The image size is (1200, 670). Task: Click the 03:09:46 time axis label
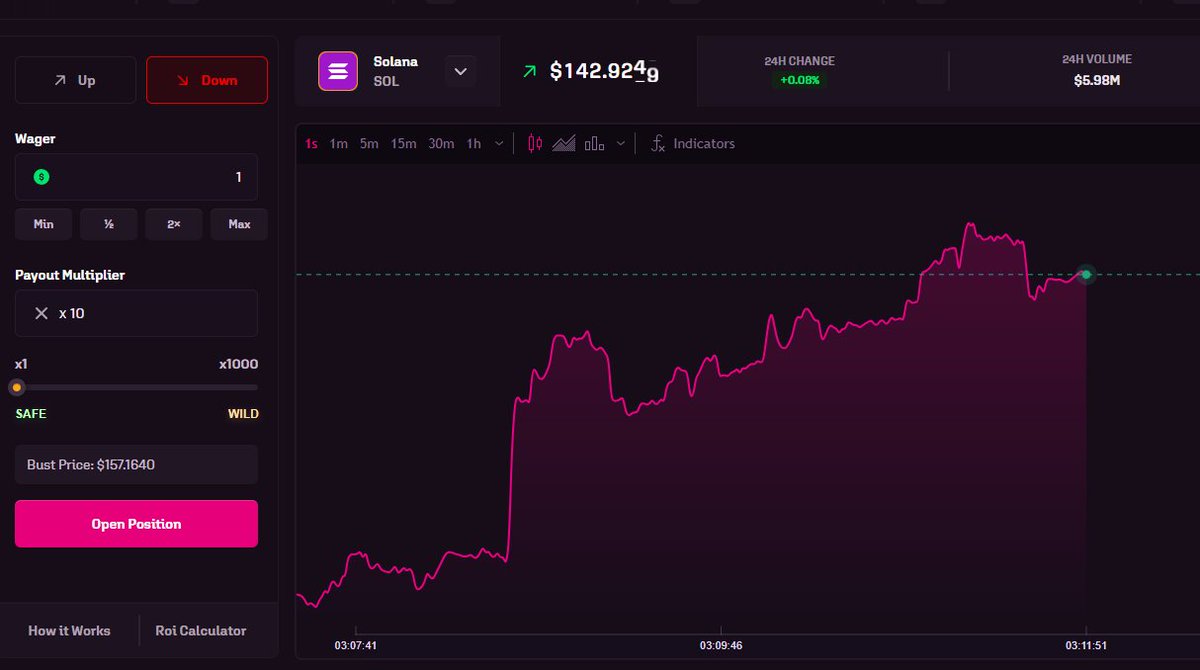(x=721, y=646)
